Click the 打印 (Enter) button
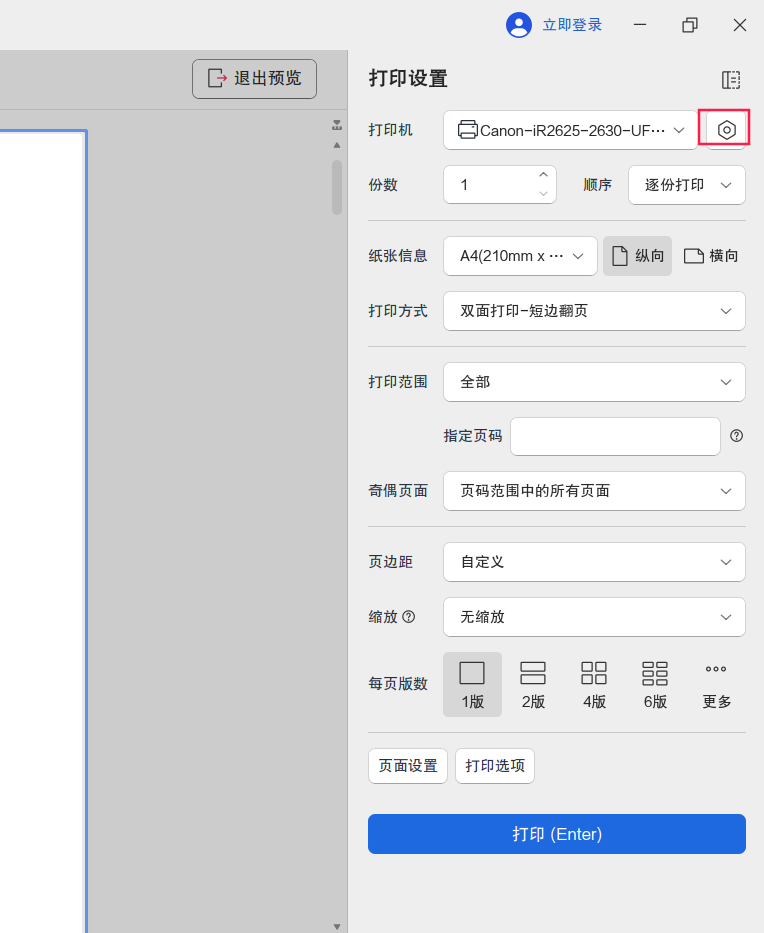Viewport: 764px width, 933px height. [556, 834]
